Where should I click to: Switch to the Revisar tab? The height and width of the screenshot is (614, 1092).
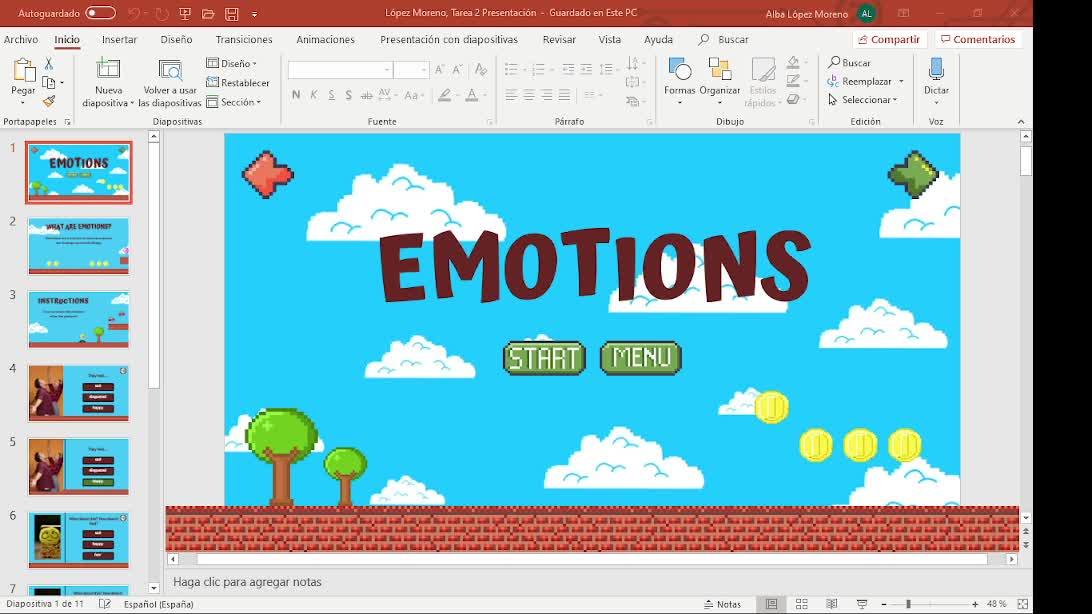pos(559,40)
